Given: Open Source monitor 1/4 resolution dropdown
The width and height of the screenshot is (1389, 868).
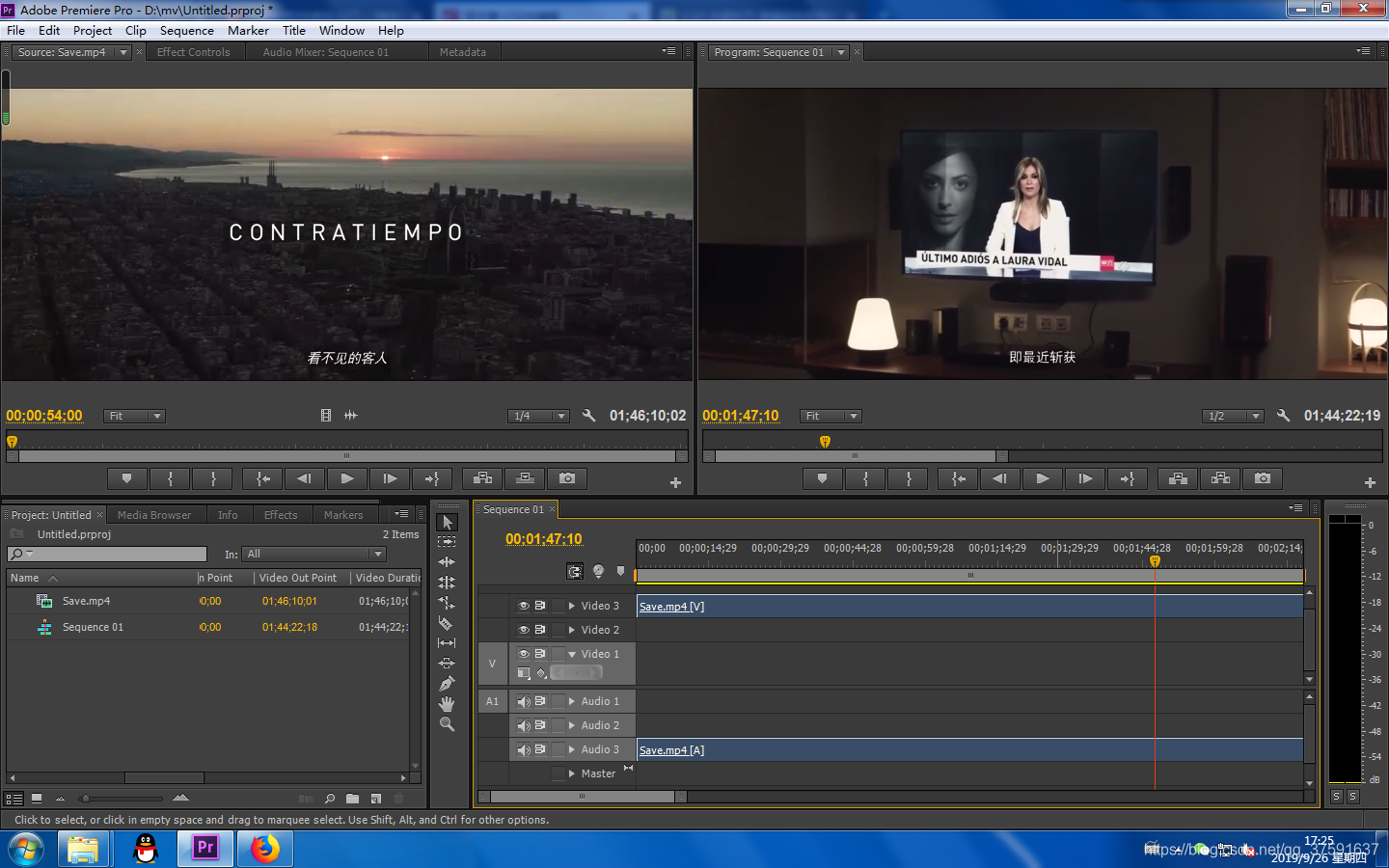Looking at the screenshot, I should (x=538, y=416).
